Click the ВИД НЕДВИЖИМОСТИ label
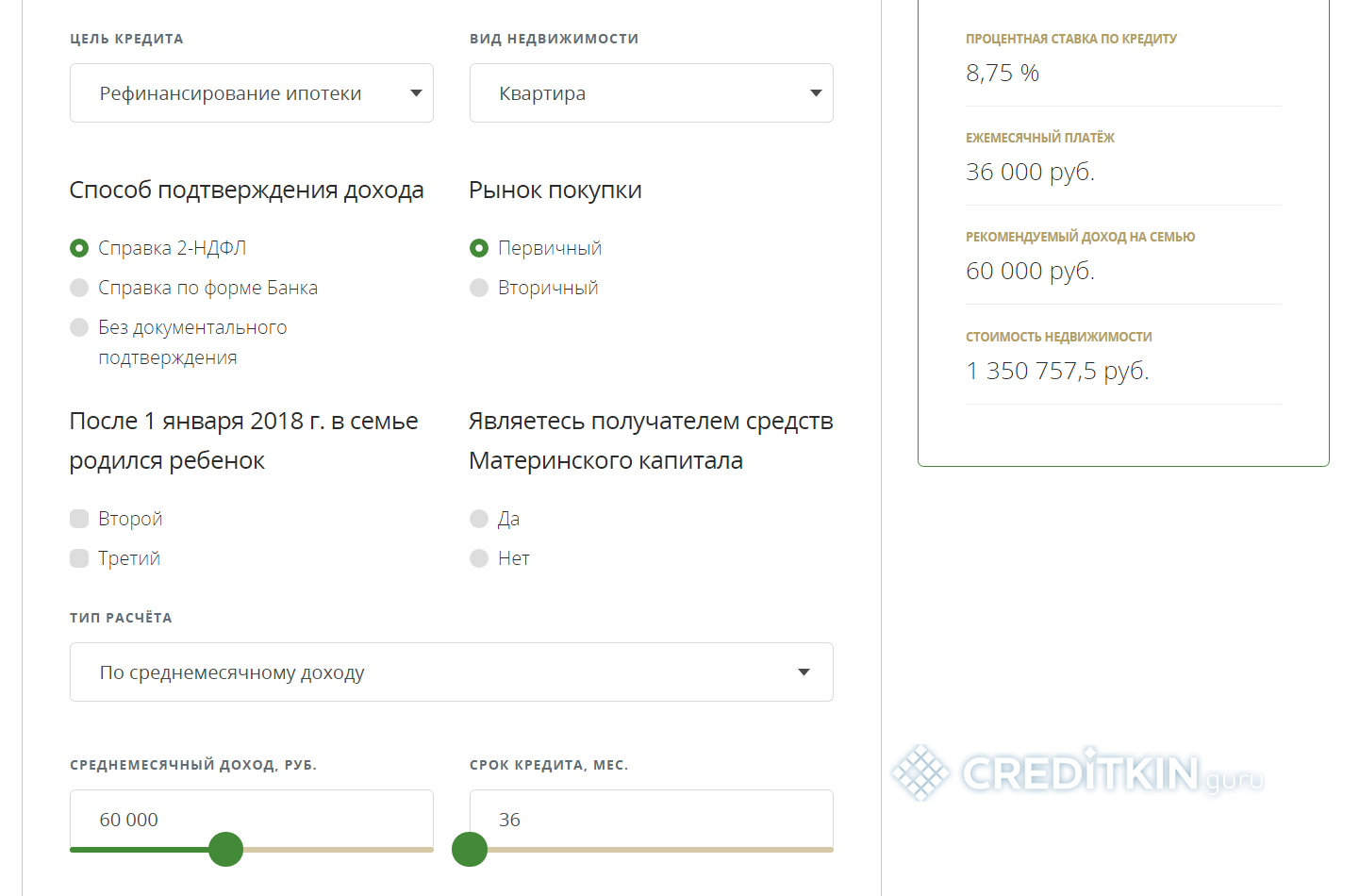The height and width of the screenshot is (896, 1359). coord(555,39)
